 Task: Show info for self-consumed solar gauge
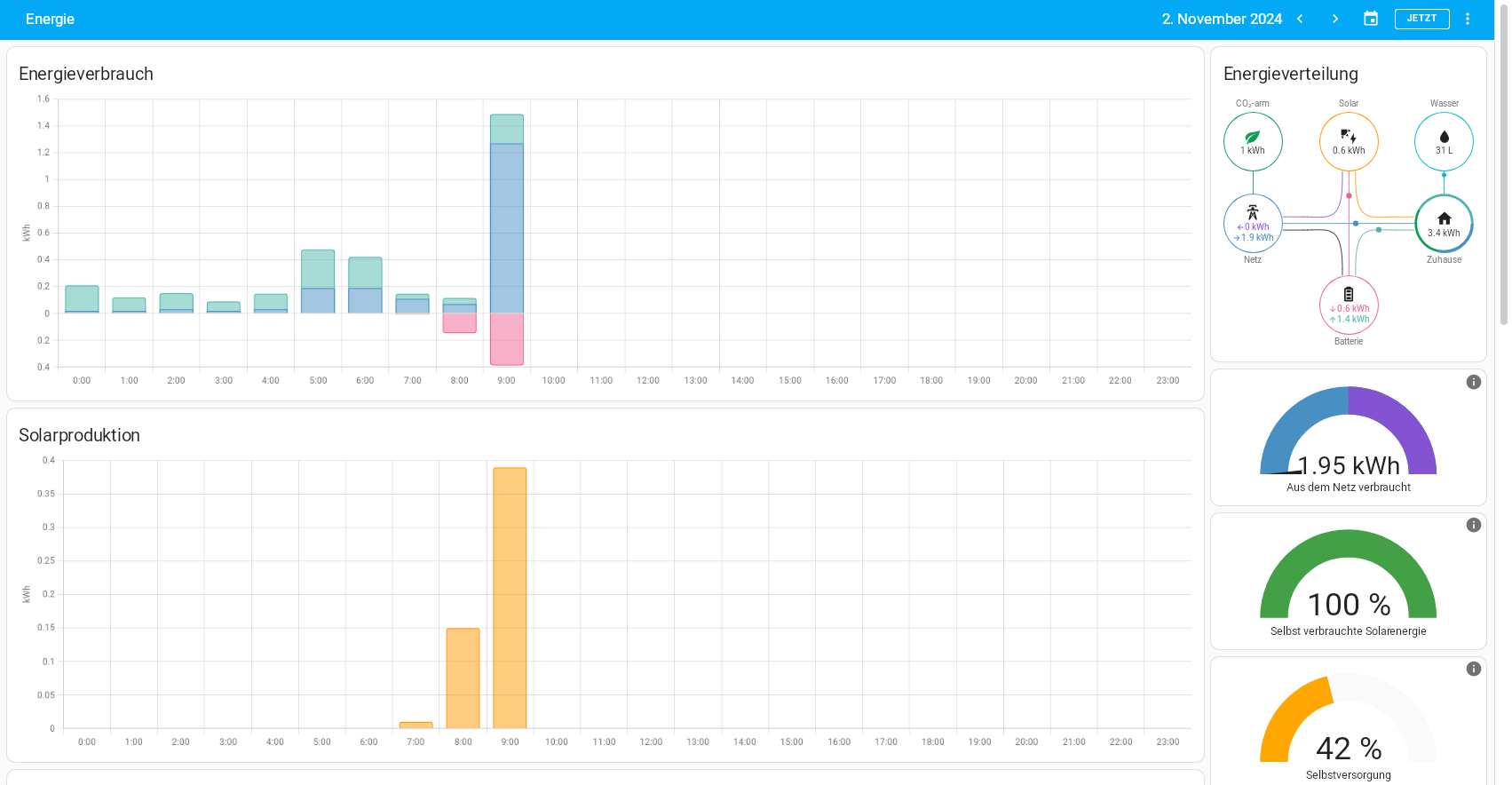point(1474,525)
